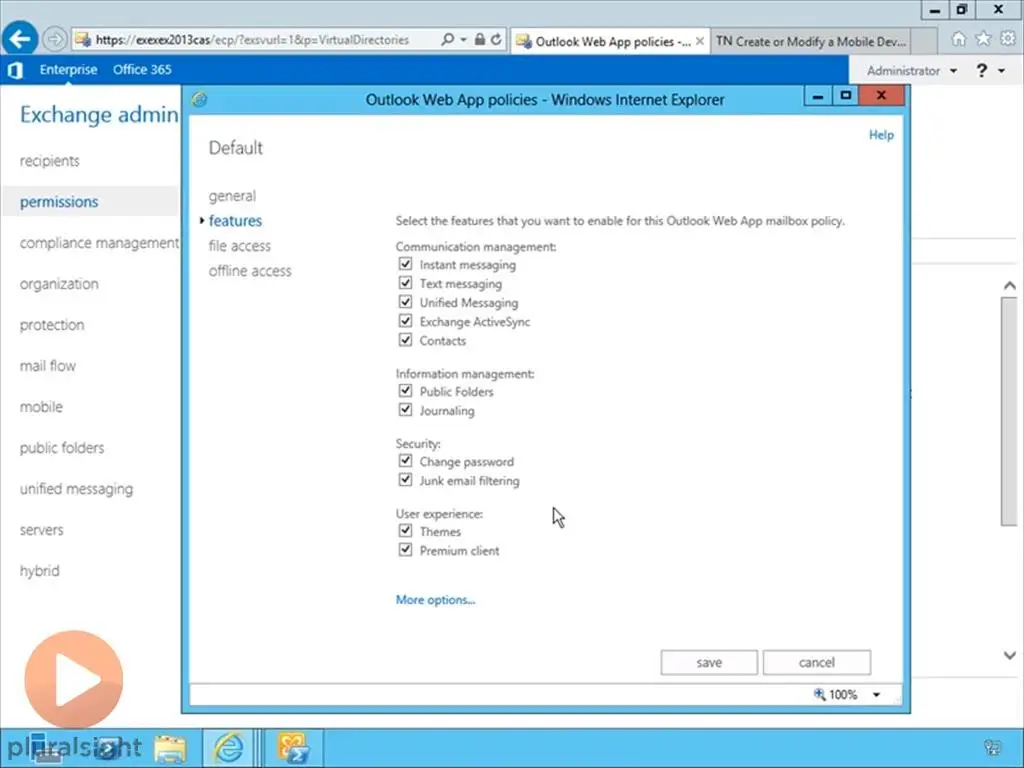Open compliance management section
Image resolution: width=1024 pixels, height=768 pixels.
pos(99,243)
